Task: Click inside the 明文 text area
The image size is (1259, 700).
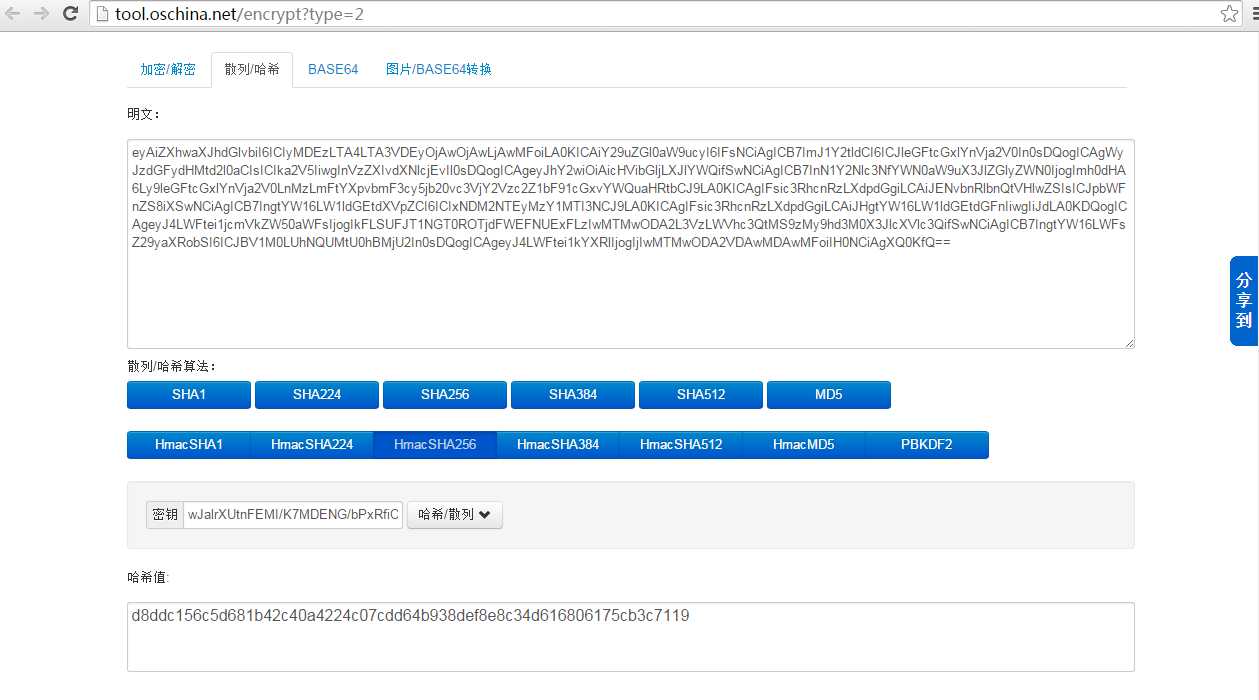Action: pyautogui.click(x=631, y=244)
